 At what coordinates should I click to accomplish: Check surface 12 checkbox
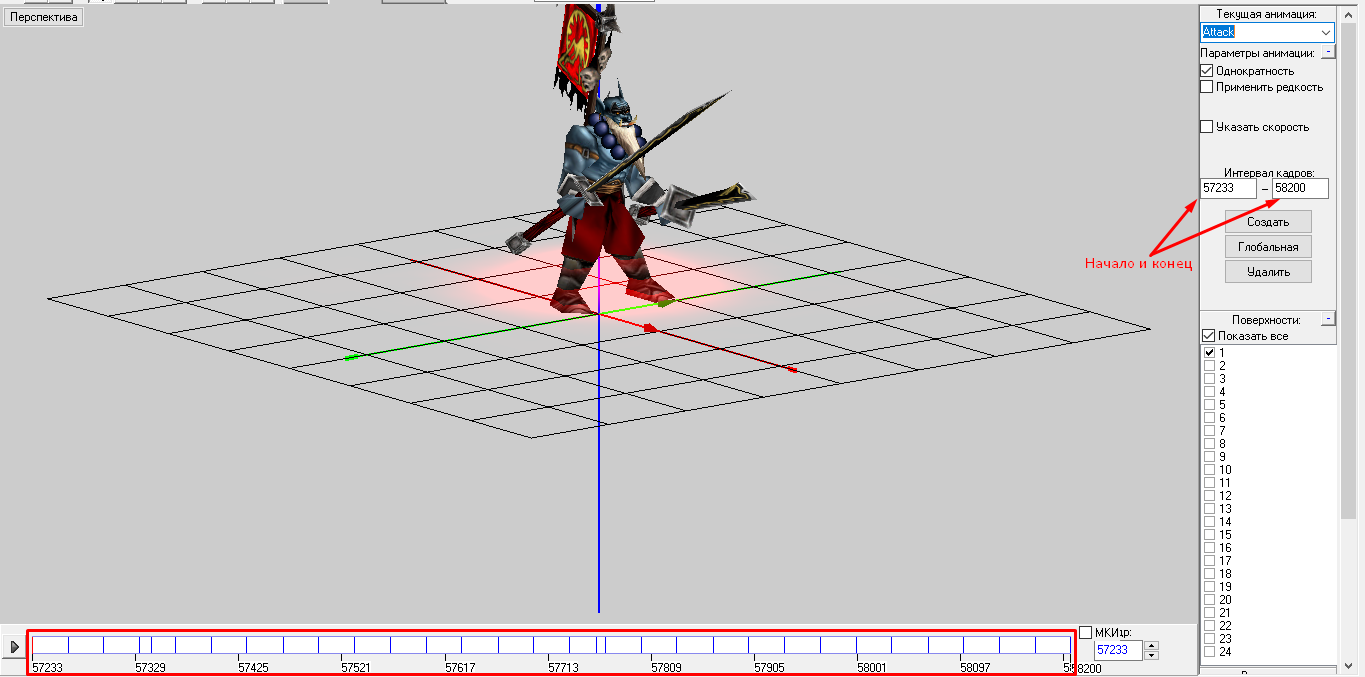pos(1209,496)
